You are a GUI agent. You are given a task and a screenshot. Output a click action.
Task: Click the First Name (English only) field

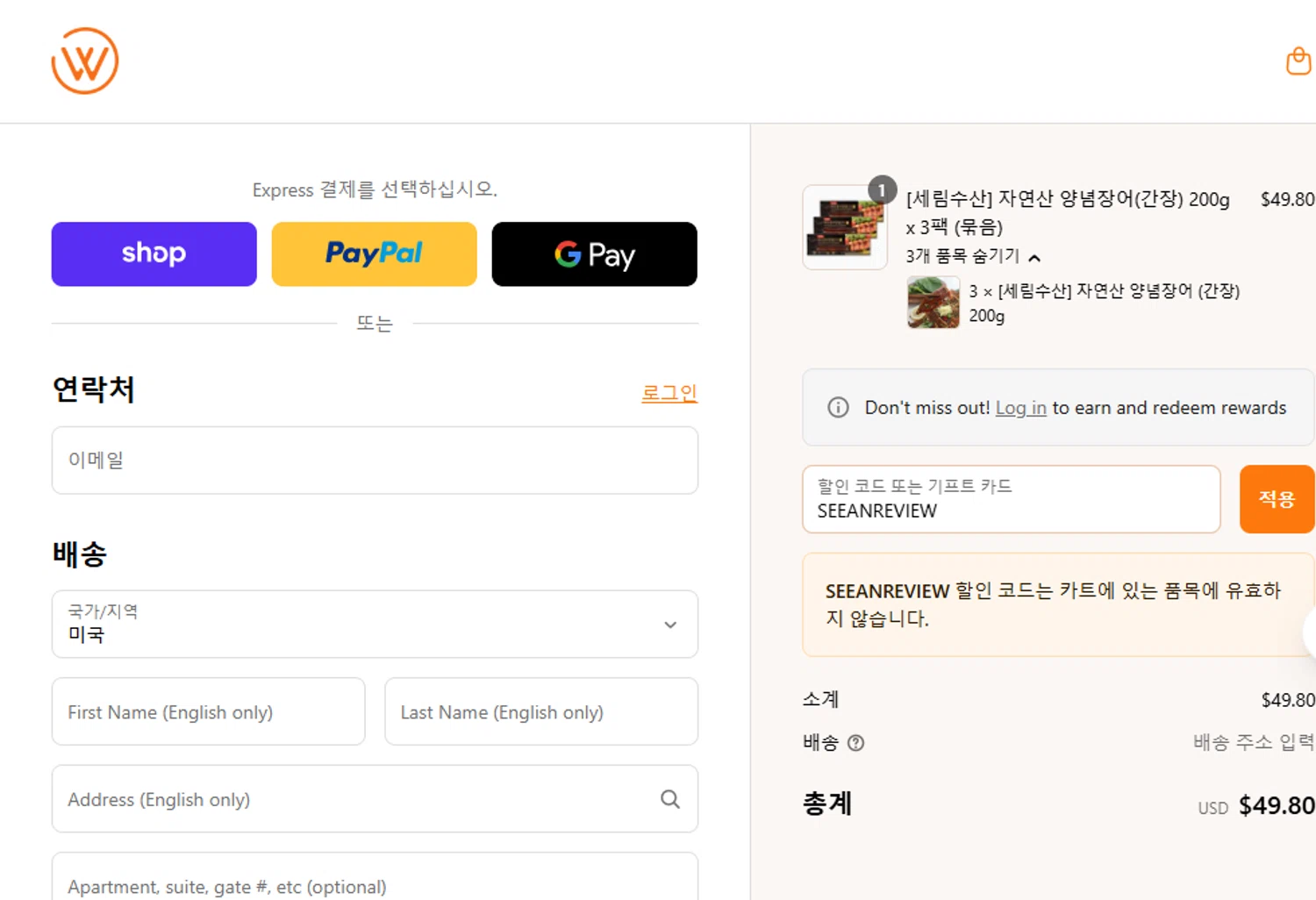[x=208, y=711]
